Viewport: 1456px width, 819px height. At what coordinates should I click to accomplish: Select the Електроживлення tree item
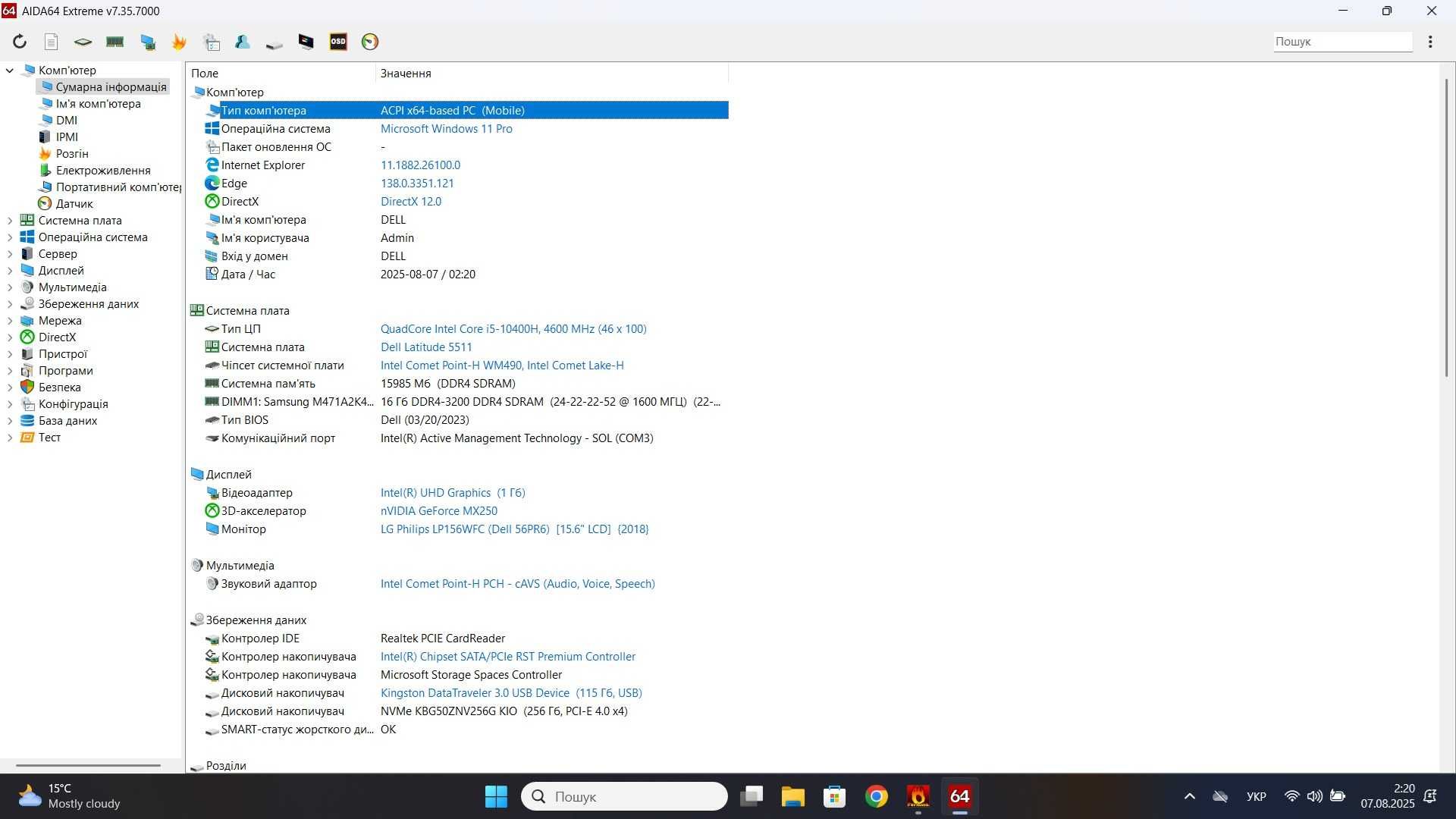[95, 171]
